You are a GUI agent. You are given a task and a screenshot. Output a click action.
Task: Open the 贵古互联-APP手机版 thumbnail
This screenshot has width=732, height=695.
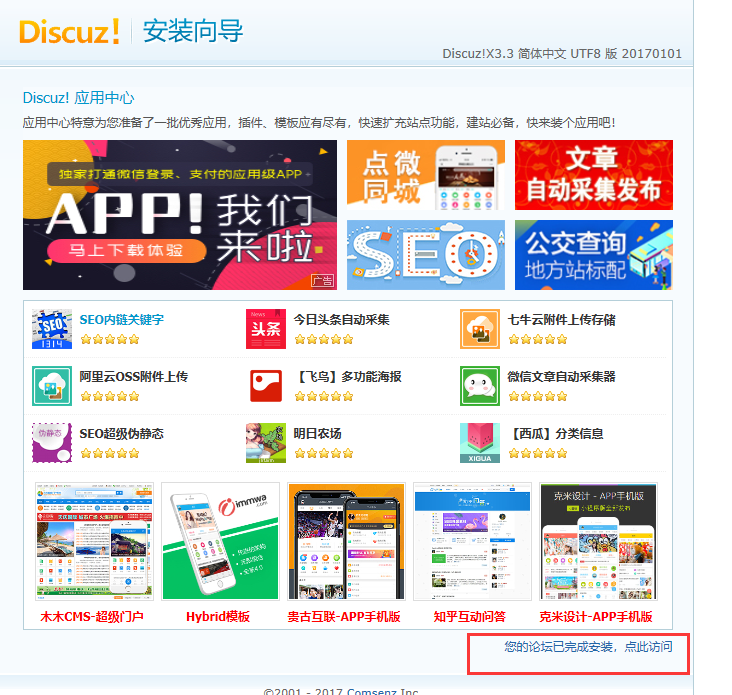click(x=346, y=541)
